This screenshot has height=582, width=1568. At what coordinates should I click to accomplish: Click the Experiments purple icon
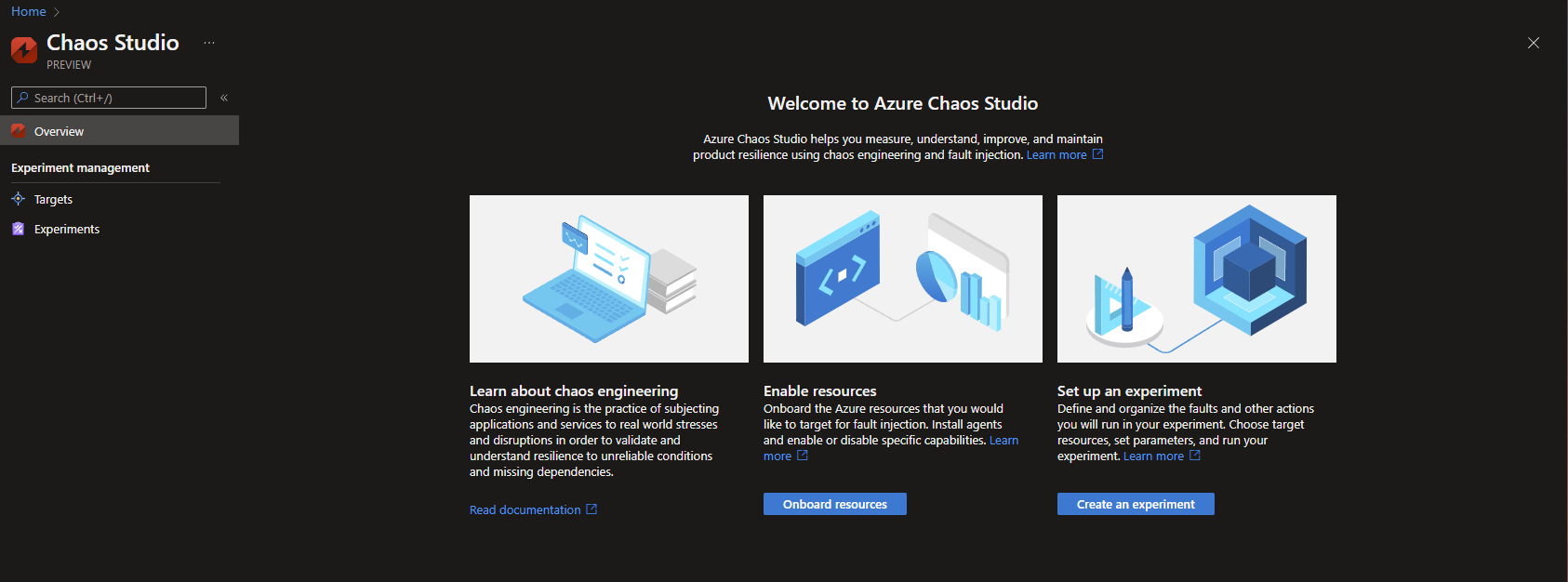point(18,229)
